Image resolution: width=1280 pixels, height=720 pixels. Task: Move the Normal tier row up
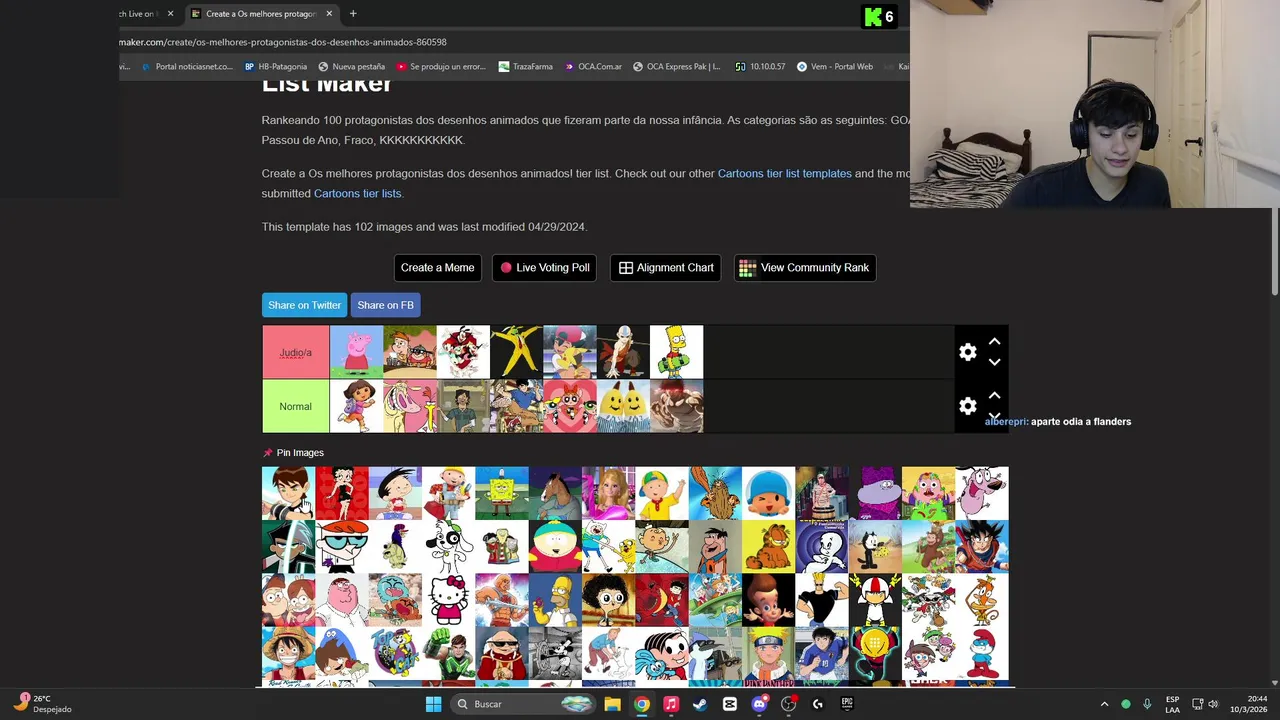point(994,396)
